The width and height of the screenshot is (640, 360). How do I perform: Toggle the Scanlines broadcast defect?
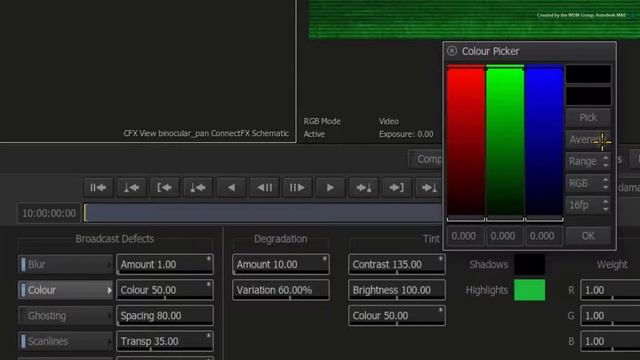[x=65, y=341]
